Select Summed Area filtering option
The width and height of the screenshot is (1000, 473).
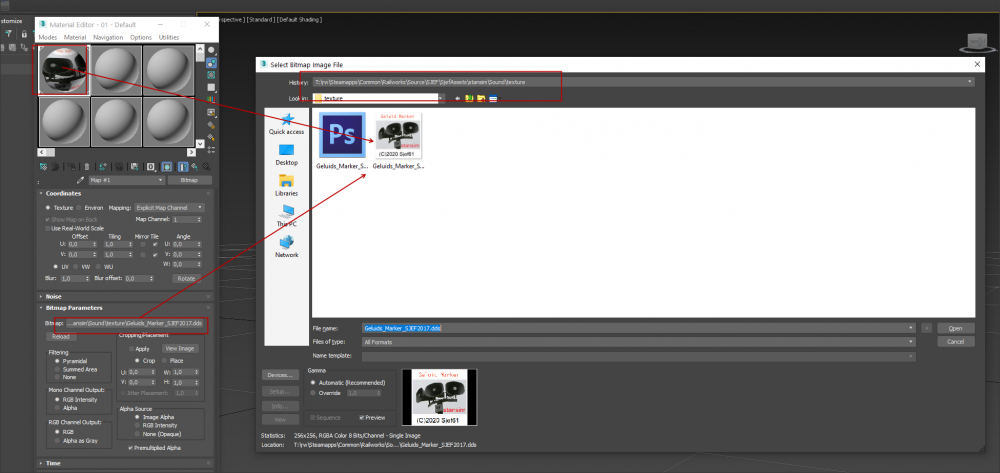pos(57,369)
